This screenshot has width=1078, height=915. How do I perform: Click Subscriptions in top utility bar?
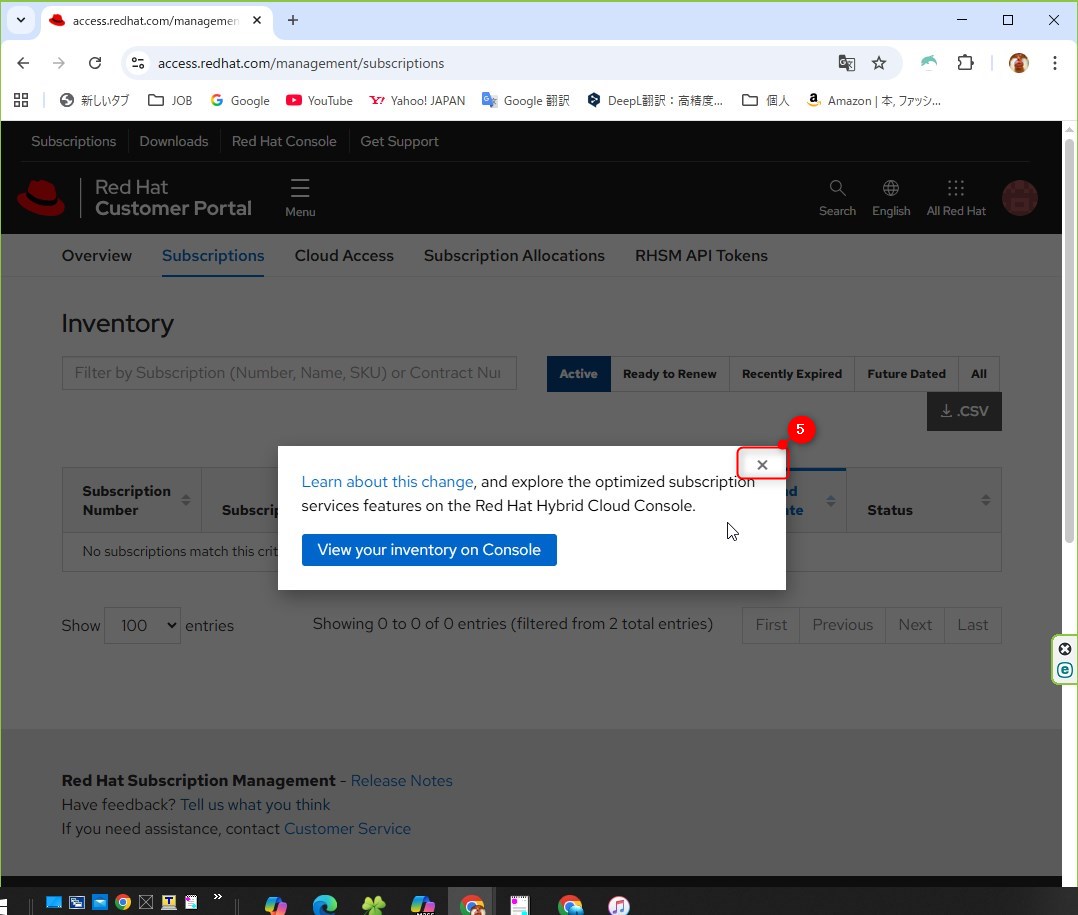click(x=74, y=142)
